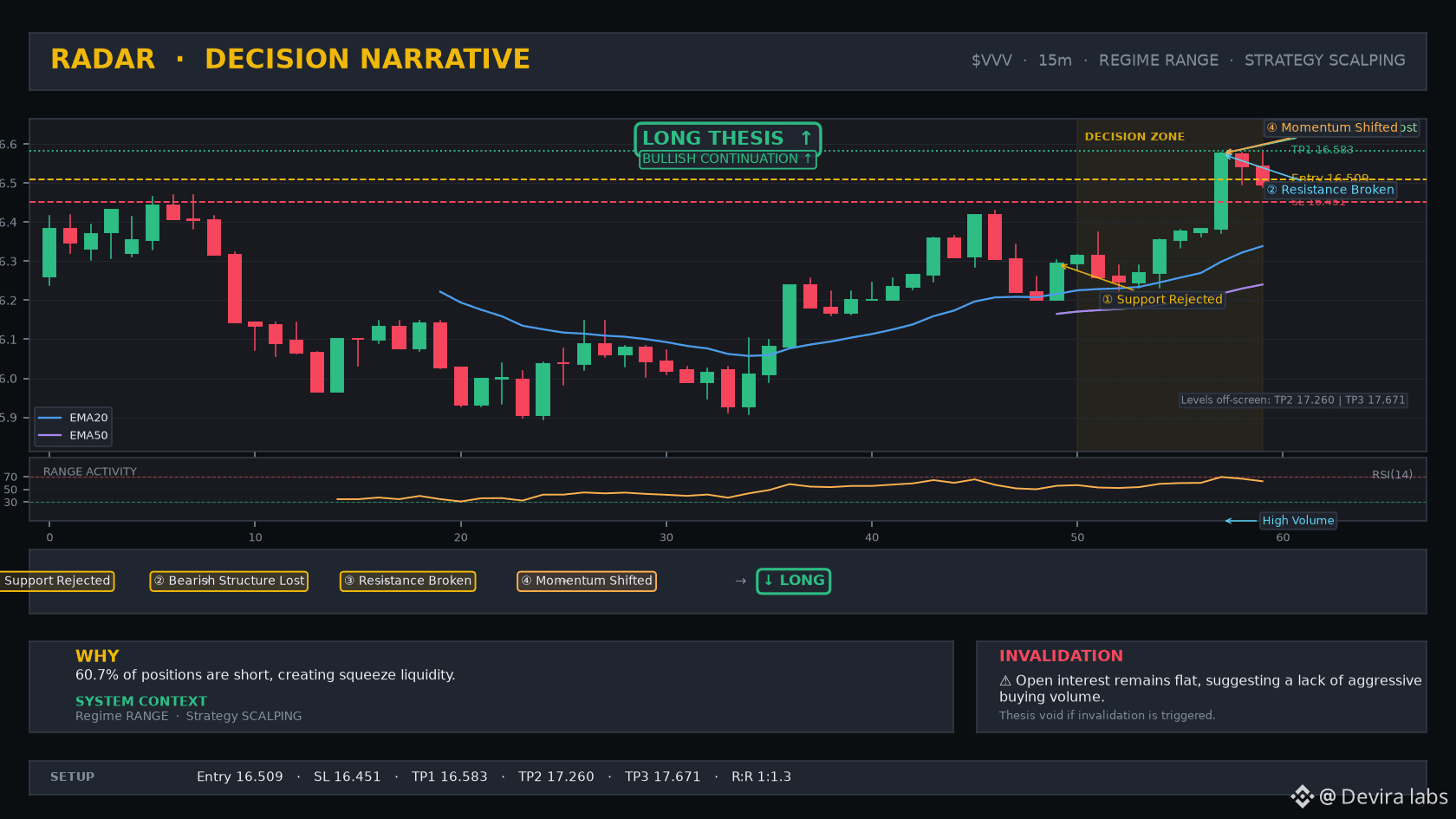Click the RSI(14) indicator label

tap(1392, 474)
